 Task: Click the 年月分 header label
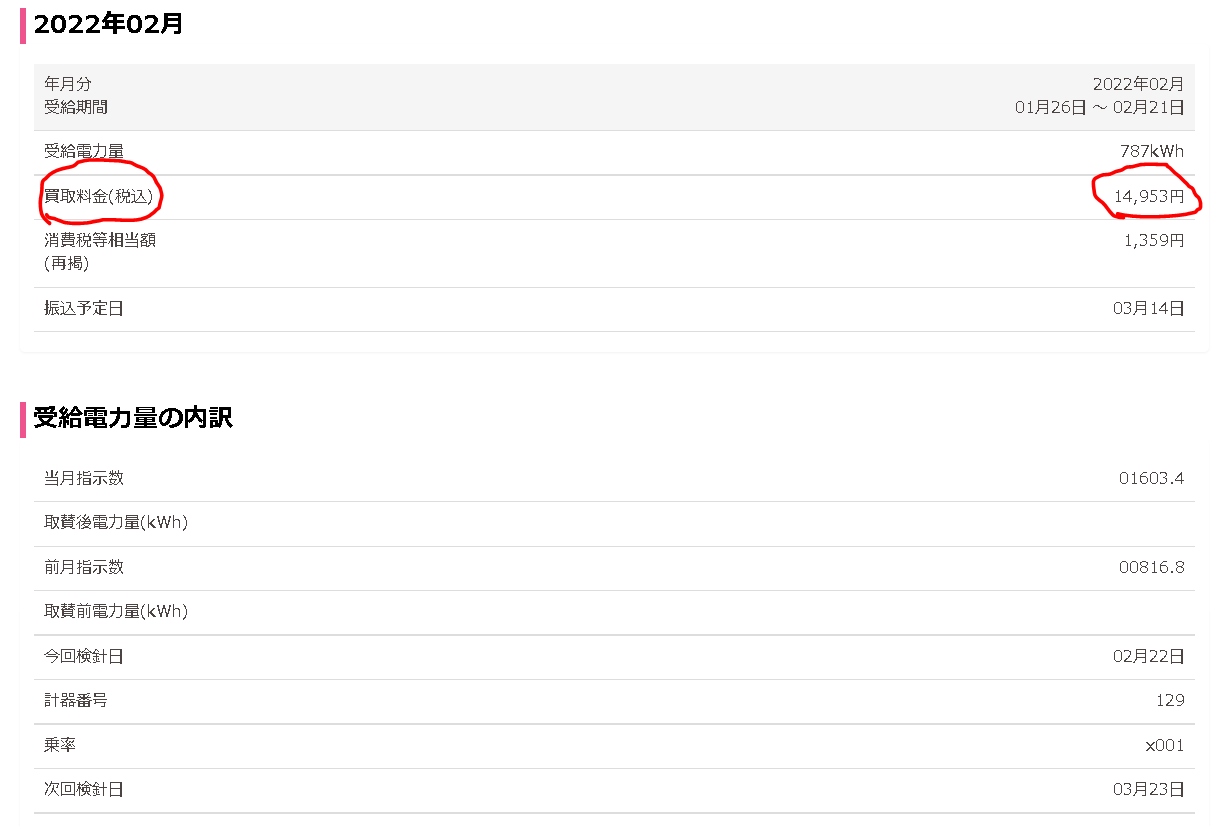(x=68, y=84)
